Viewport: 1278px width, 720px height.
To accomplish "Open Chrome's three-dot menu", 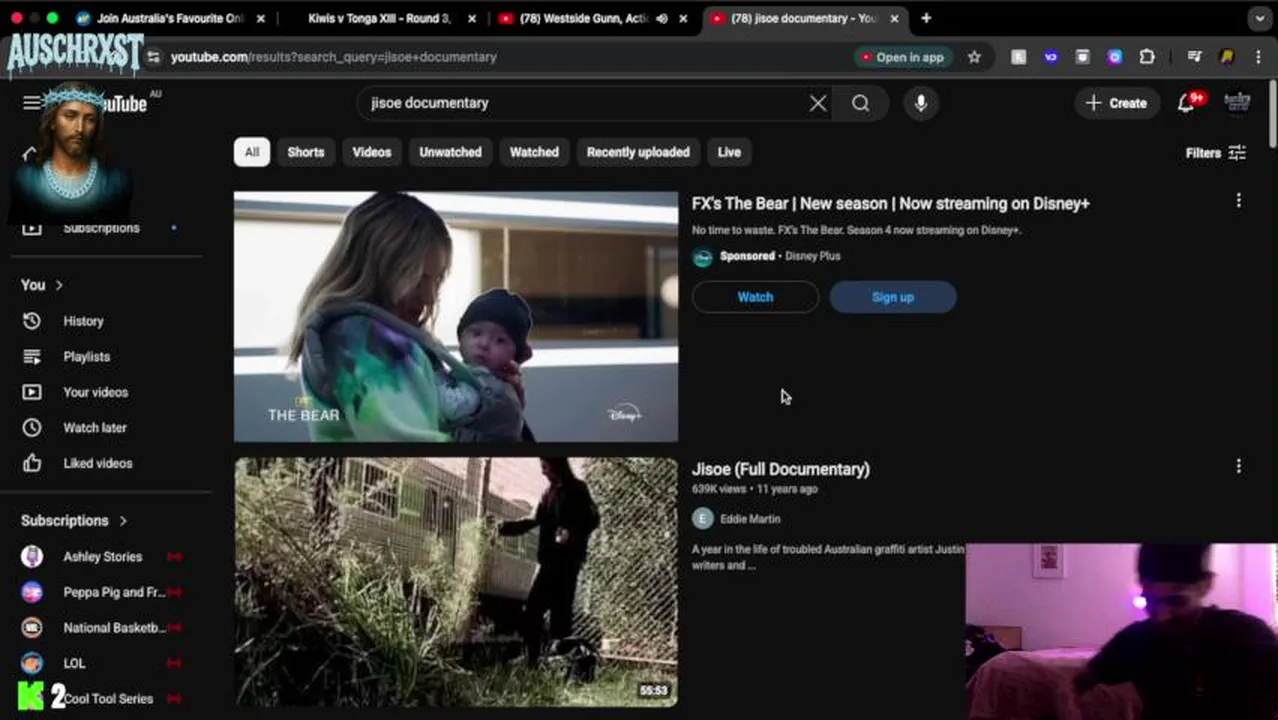I will [x=1257, y=57].
